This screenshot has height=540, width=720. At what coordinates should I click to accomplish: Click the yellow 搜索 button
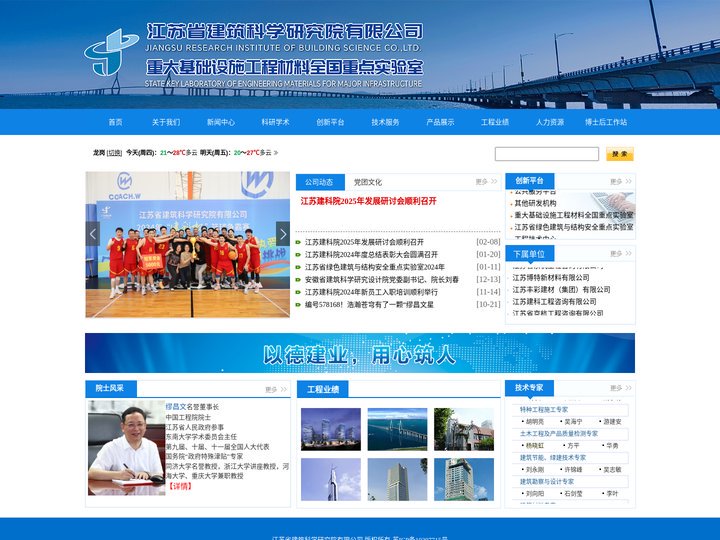619,154
